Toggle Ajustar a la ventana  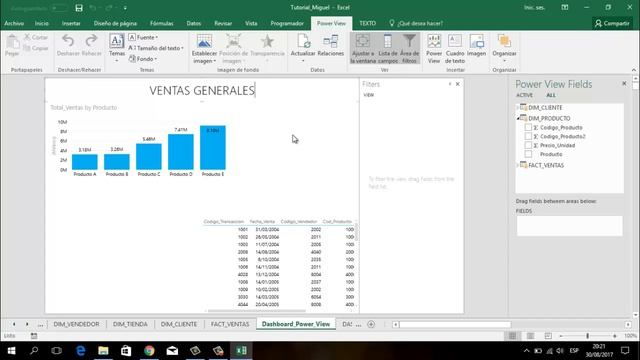[363, 49]
